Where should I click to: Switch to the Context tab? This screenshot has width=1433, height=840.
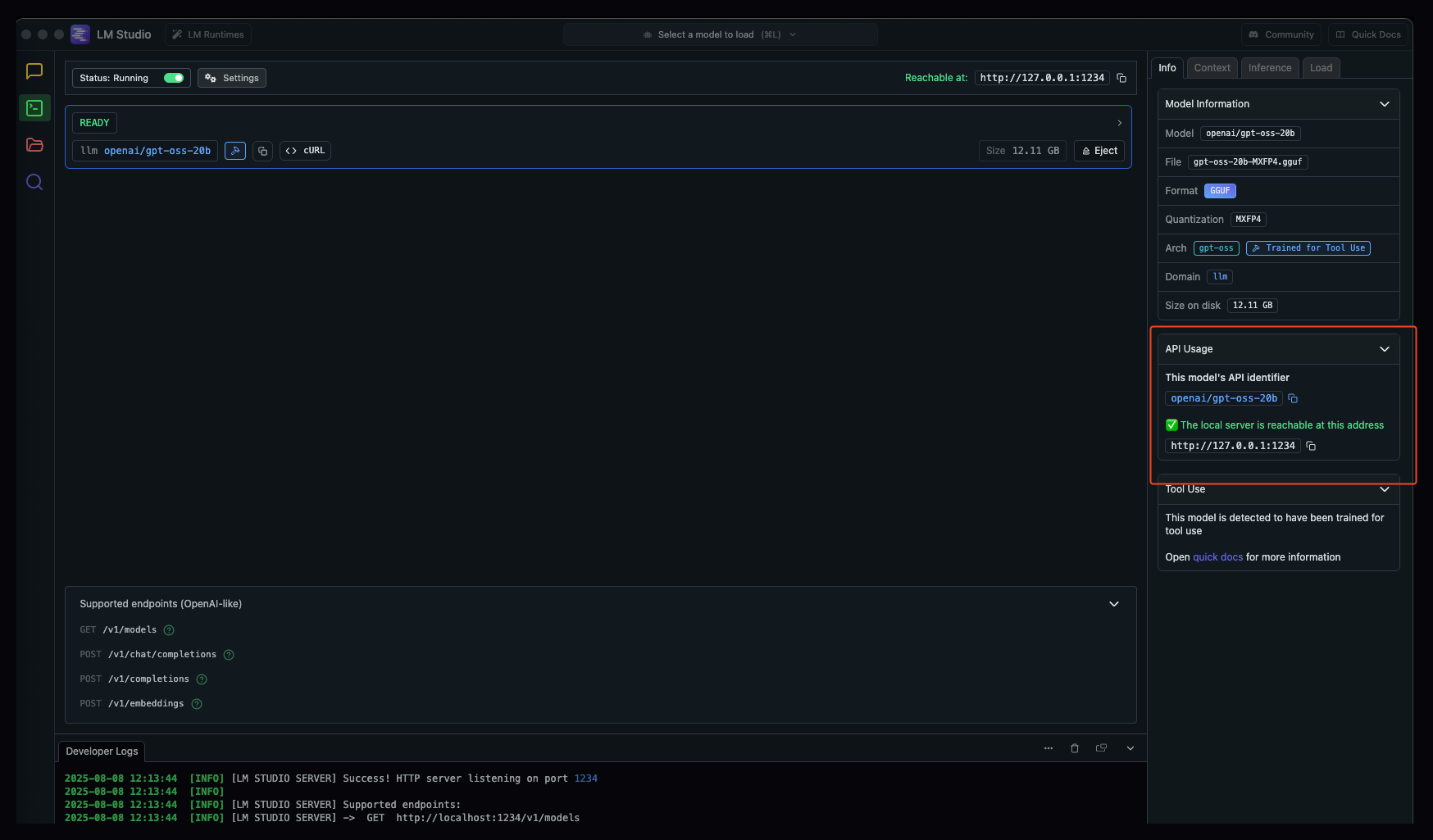tap(1212, 67)
